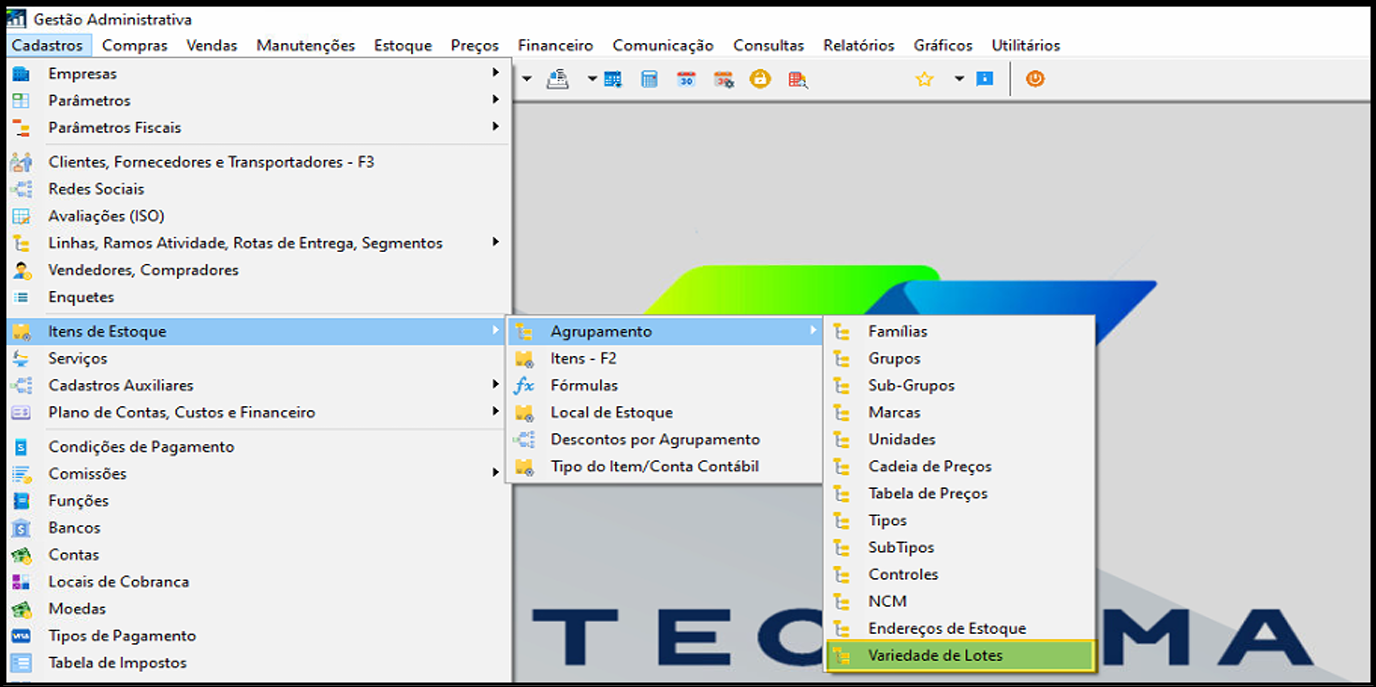Expand the Plano de Contas submenu arrow
The height and width of the screenshot is (687, 1376).
(x=496, y=412)
